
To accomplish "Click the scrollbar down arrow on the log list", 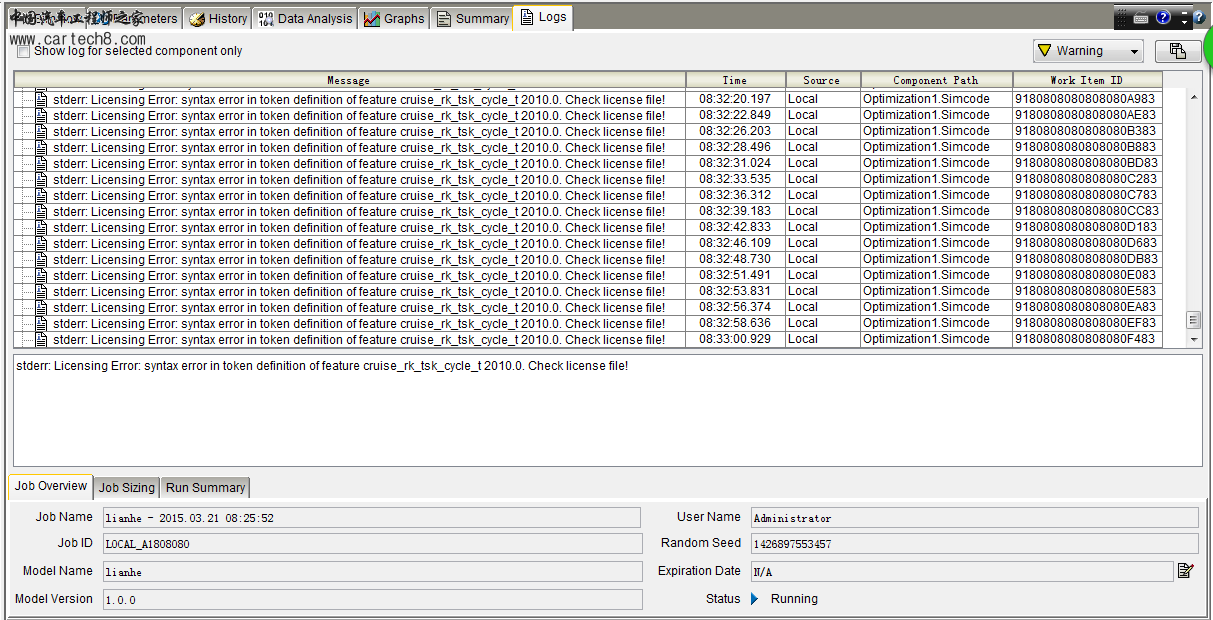I will (x=1193, y=339).
